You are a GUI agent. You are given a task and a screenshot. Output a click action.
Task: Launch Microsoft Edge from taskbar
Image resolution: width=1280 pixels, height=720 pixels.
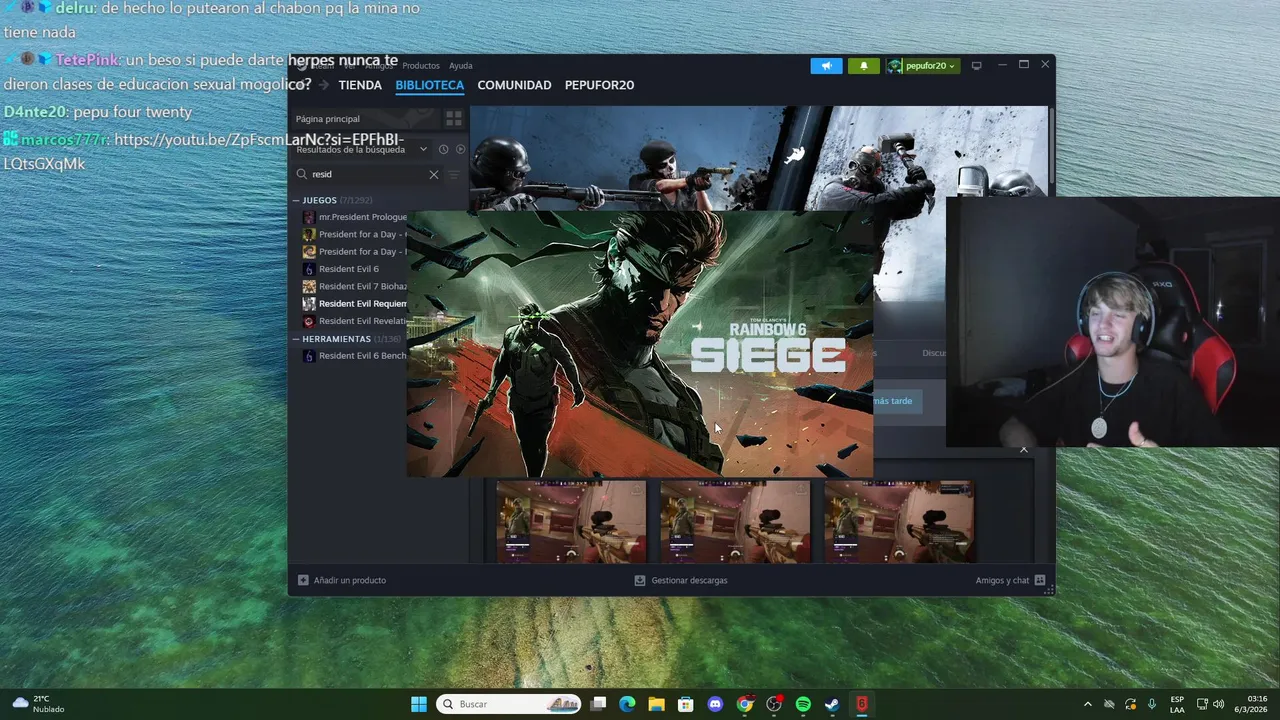click(x=627, y=704)
